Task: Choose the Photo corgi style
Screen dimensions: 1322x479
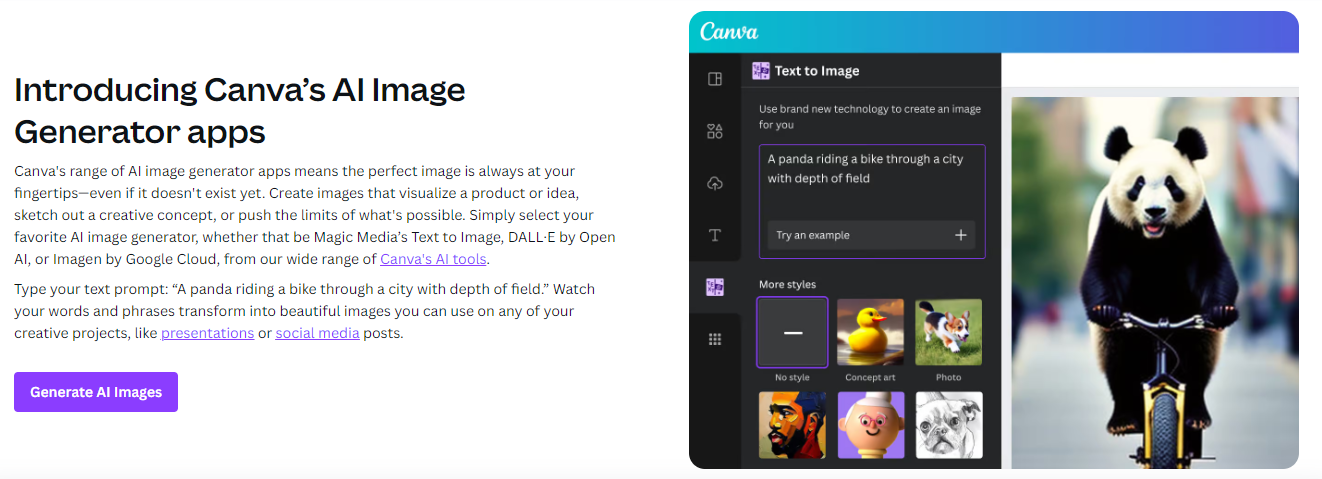Action: click(949, 332)
